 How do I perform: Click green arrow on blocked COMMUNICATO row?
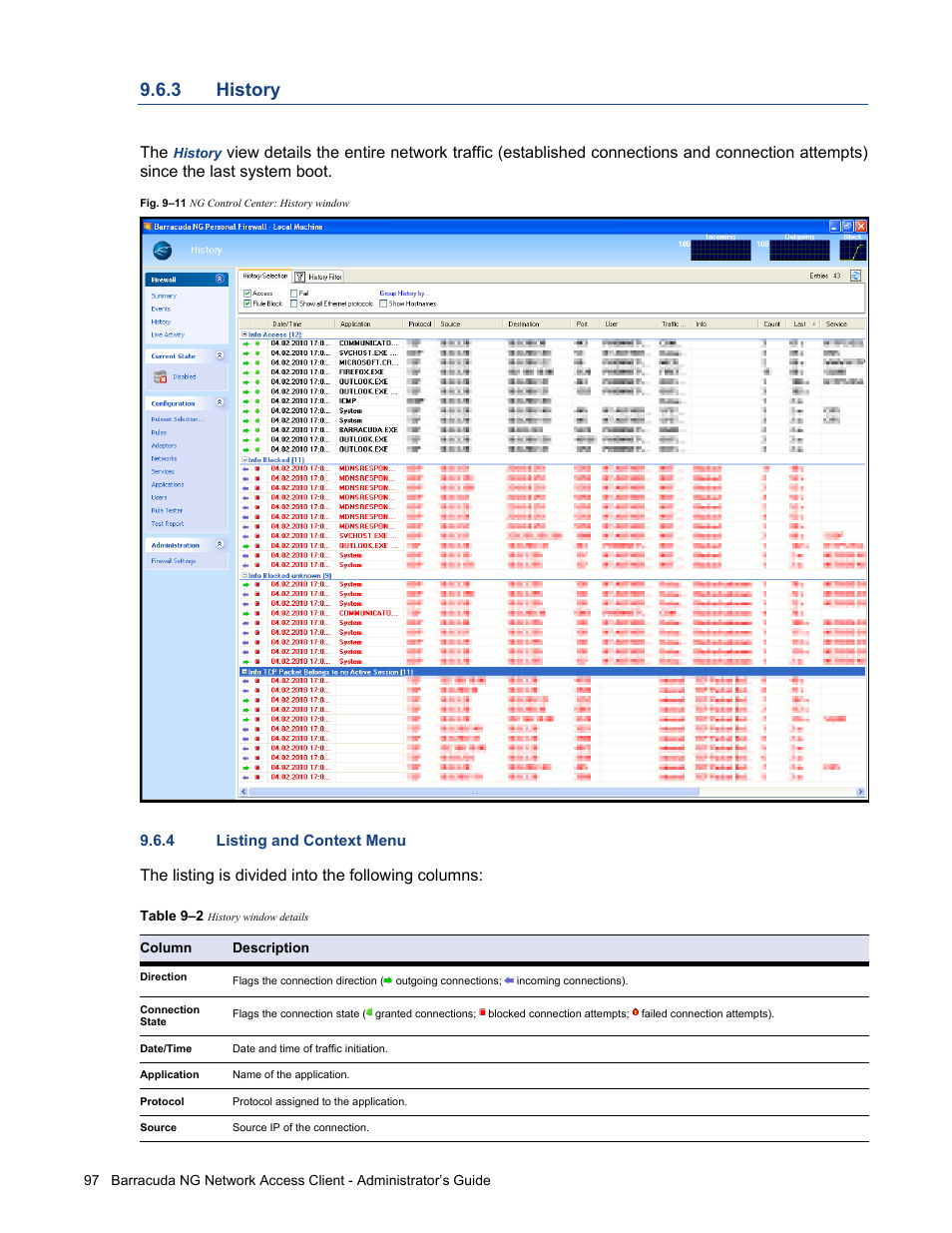click(245, 613)
